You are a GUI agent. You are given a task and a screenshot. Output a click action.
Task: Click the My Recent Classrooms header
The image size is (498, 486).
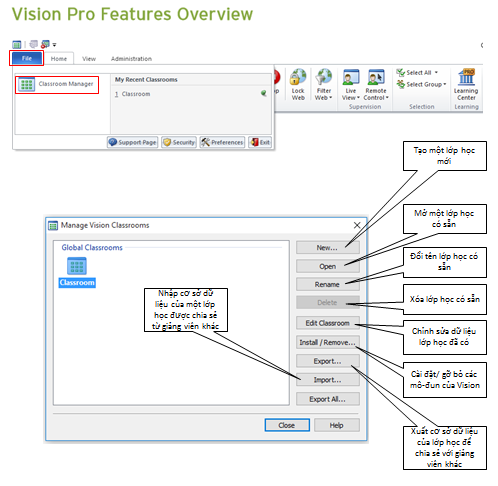[146, 80]
